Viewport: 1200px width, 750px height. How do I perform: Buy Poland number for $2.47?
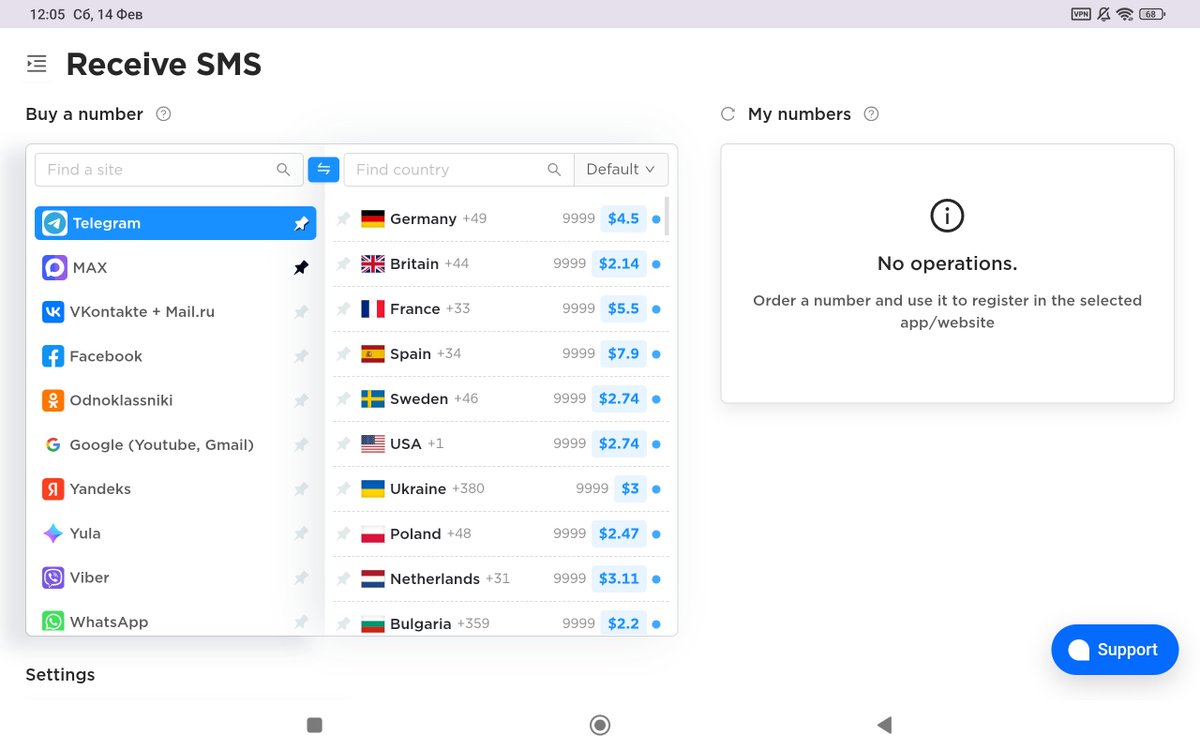(619, 534)
